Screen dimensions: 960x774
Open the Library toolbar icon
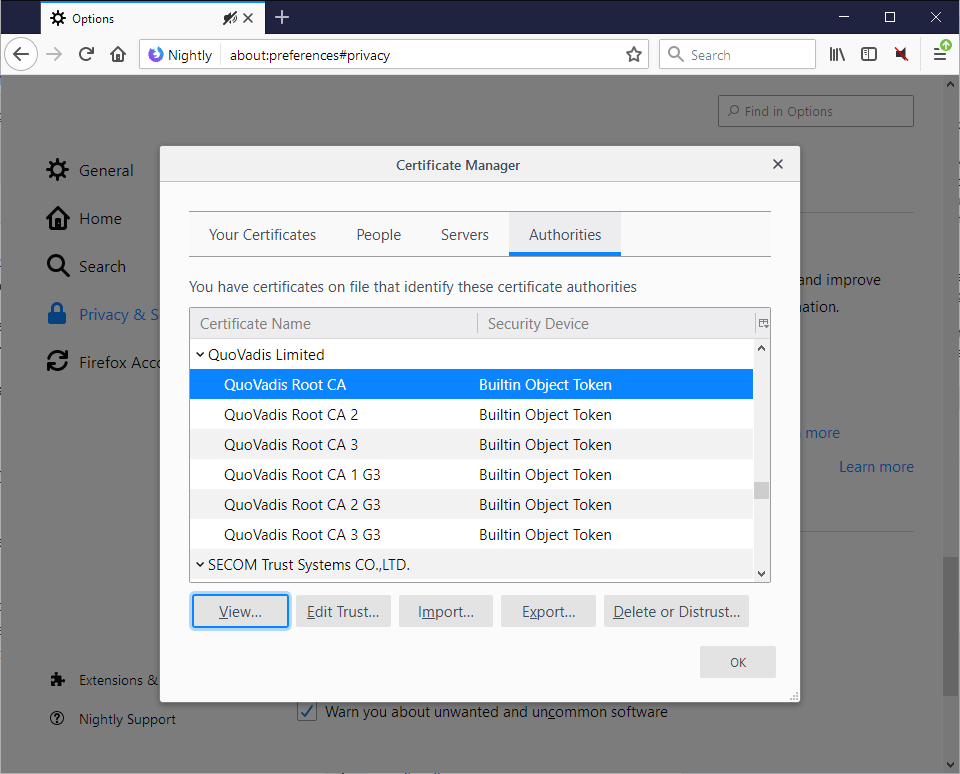837,54
